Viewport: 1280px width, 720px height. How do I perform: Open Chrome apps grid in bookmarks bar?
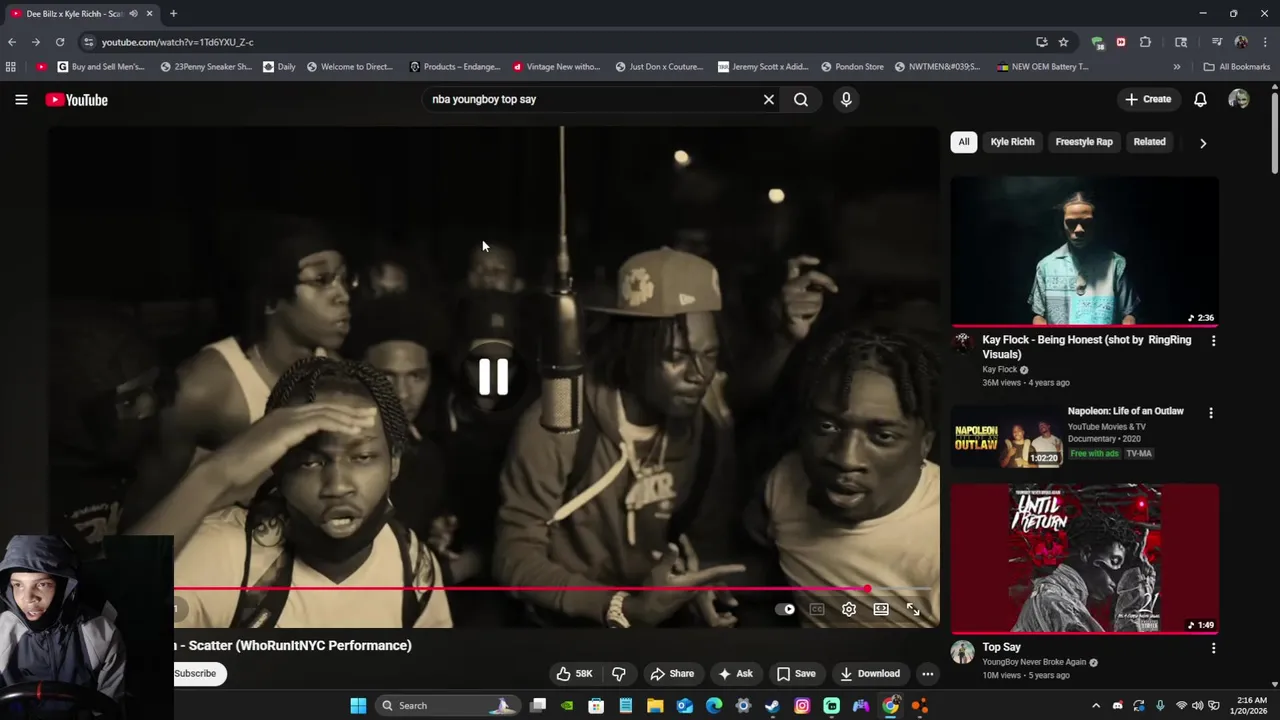11,67
